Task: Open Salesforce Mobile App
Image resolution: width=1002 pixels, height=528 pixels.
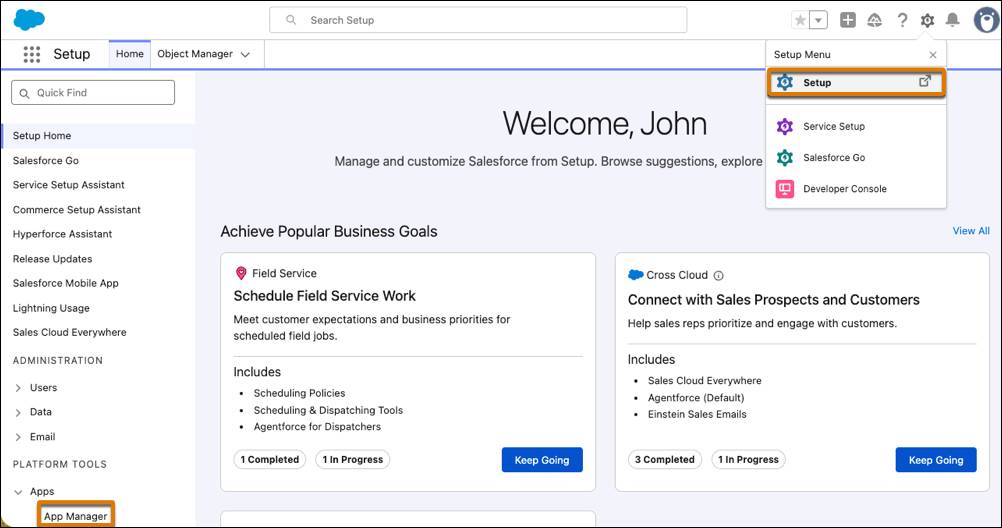Action: click(66, 283)
